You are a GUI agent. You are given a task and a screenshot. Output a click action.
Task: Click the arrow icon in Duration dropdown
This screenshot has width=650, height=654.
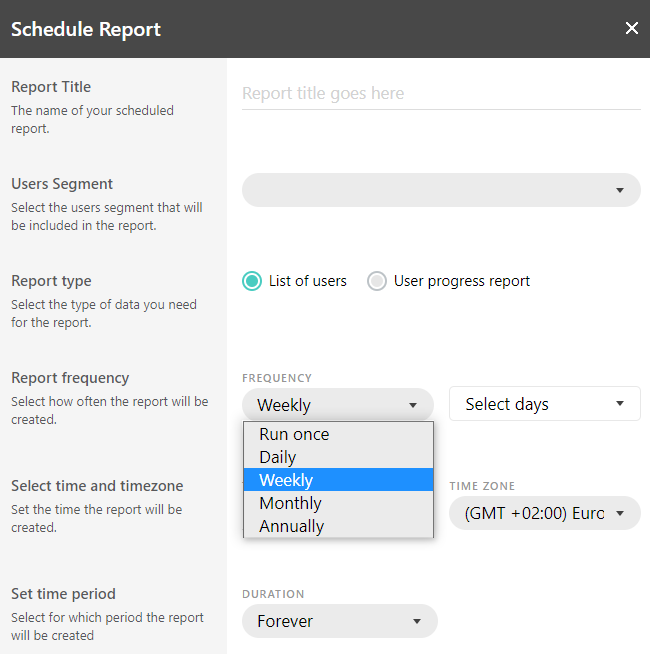coord(416,621)
